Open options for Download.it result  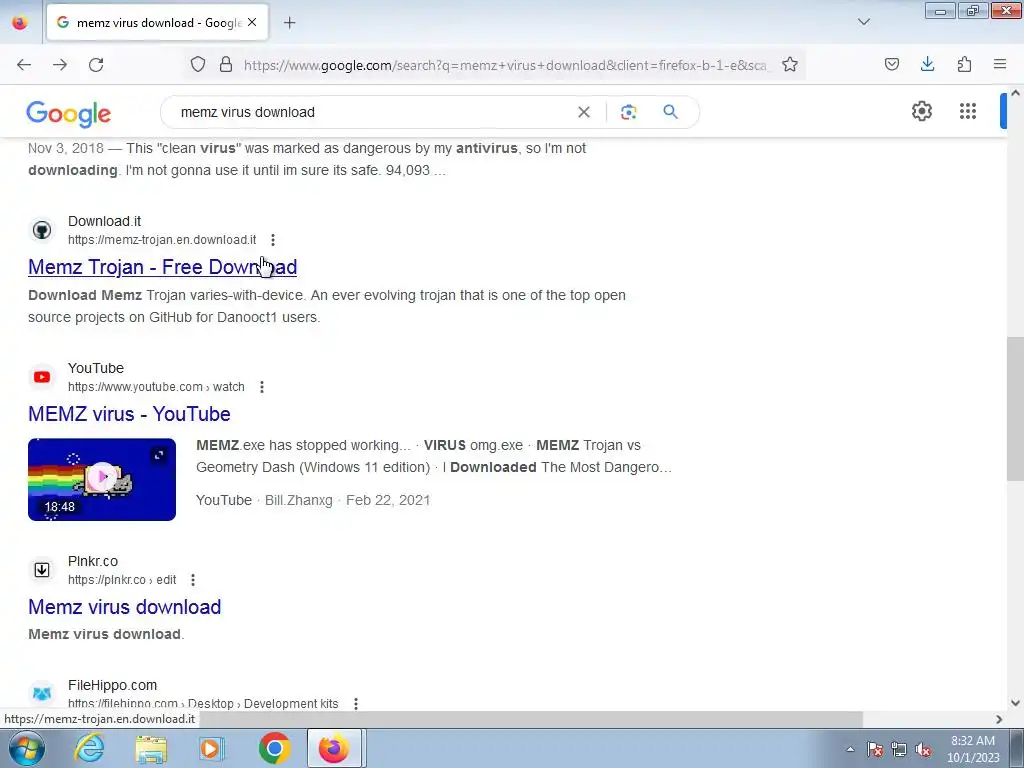pos(273,240)
